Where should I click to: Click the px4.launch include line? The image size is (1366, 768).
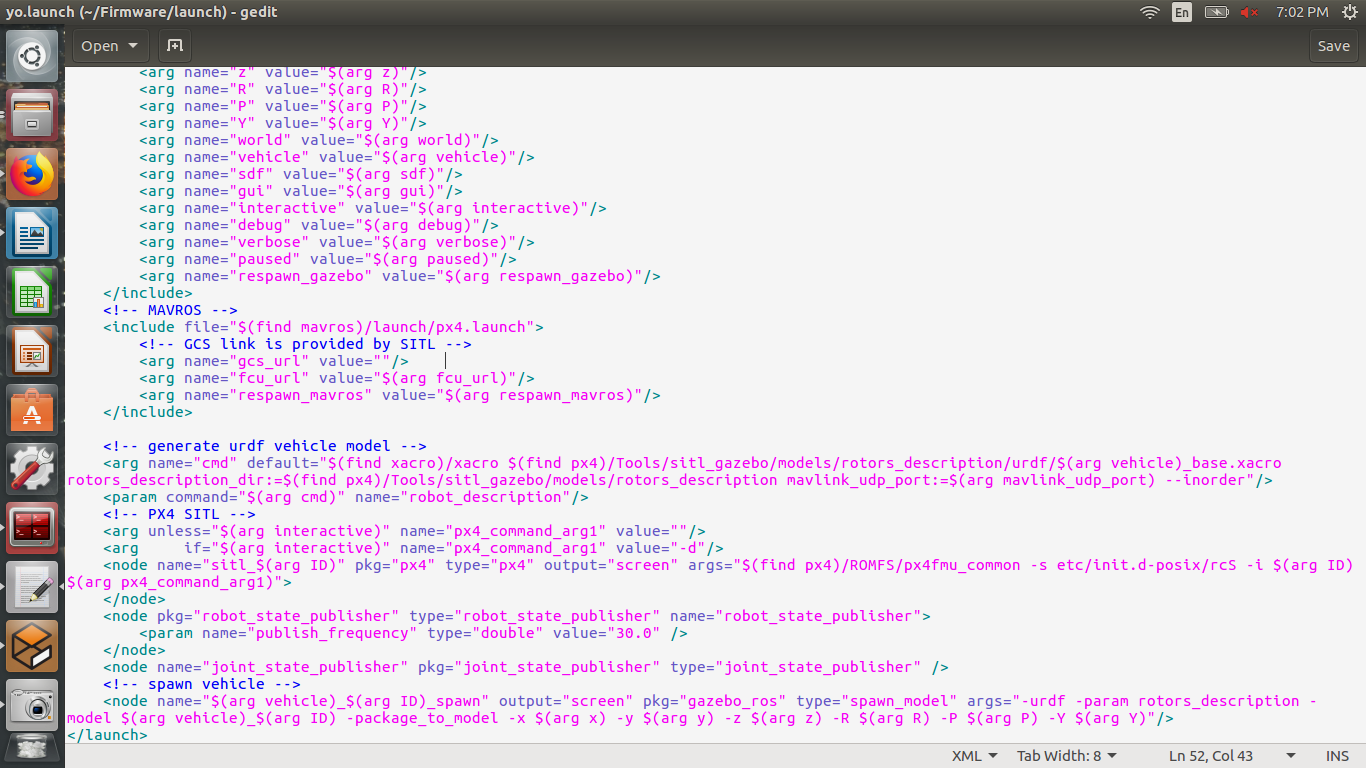(323, 327)
